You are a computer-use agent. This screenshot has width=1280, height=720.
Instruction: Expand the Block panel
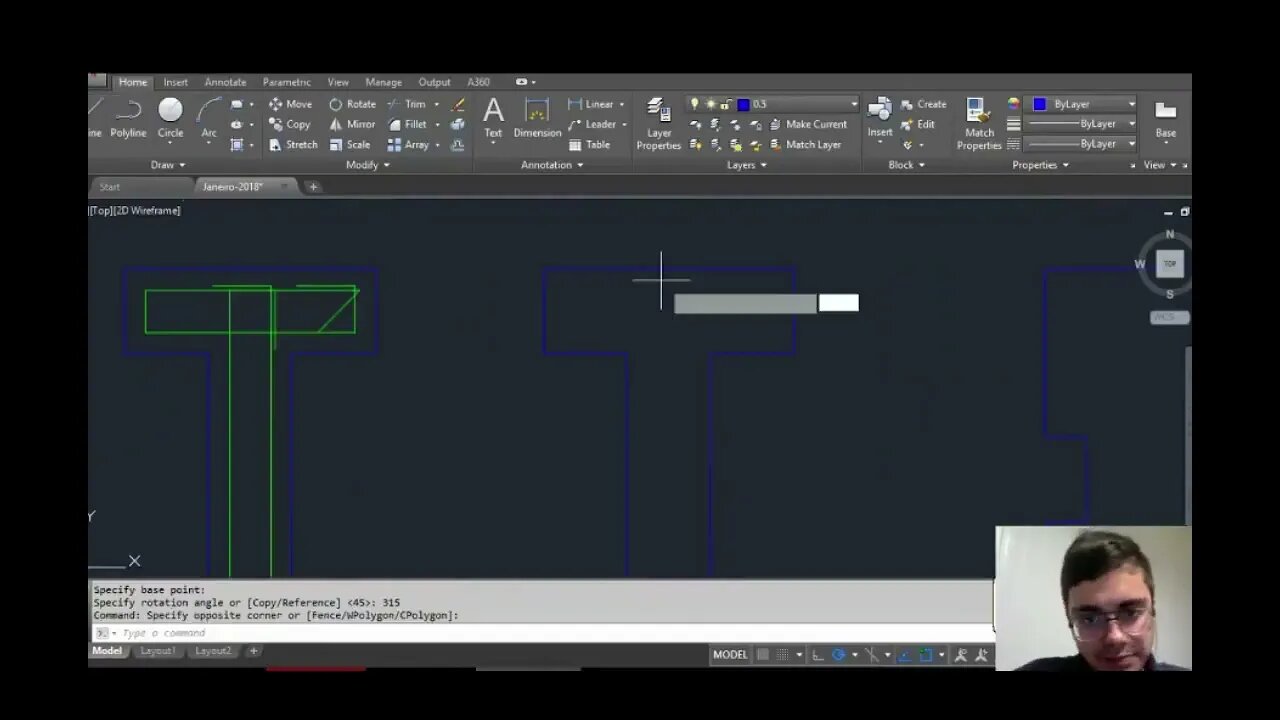(x=906, y=165)
